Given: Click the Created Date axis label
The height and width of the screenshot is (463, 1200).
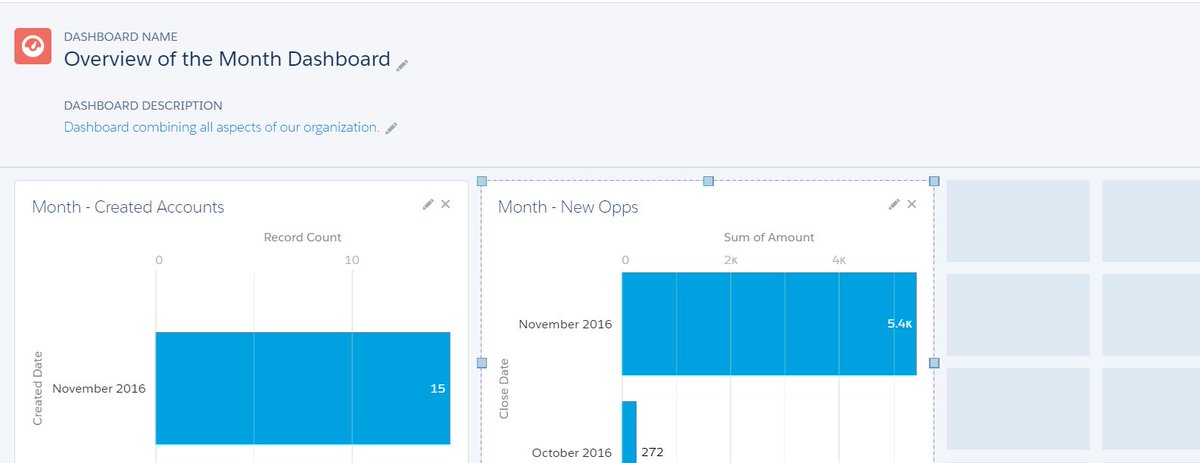Looking at the screenshot, I should (x=38, y=389).
